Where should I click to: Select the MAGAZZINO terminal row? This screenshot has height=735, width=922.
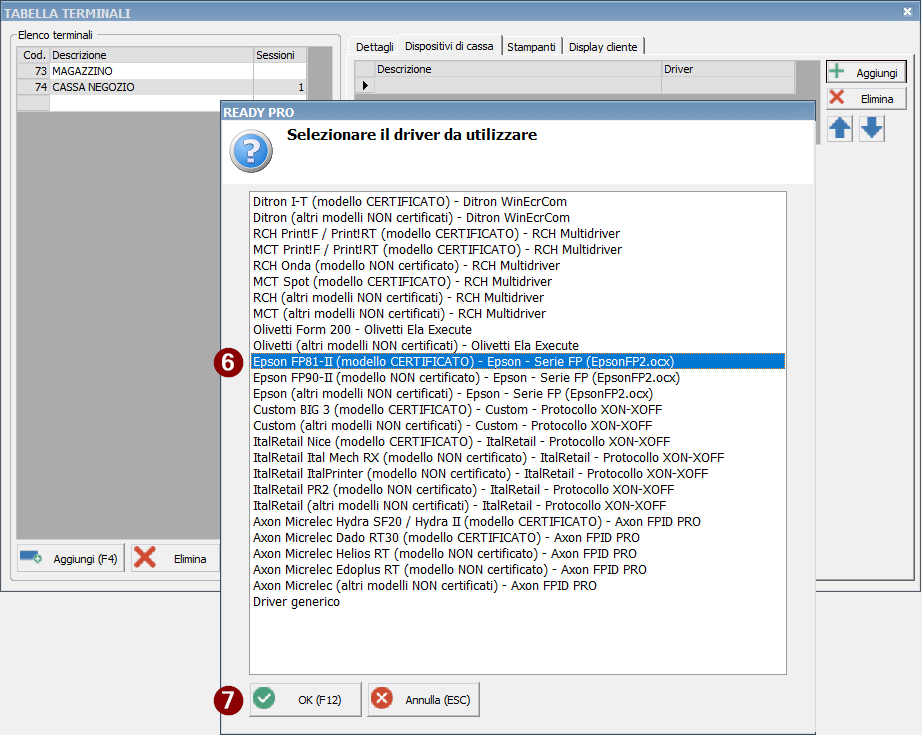click(150, 72)
